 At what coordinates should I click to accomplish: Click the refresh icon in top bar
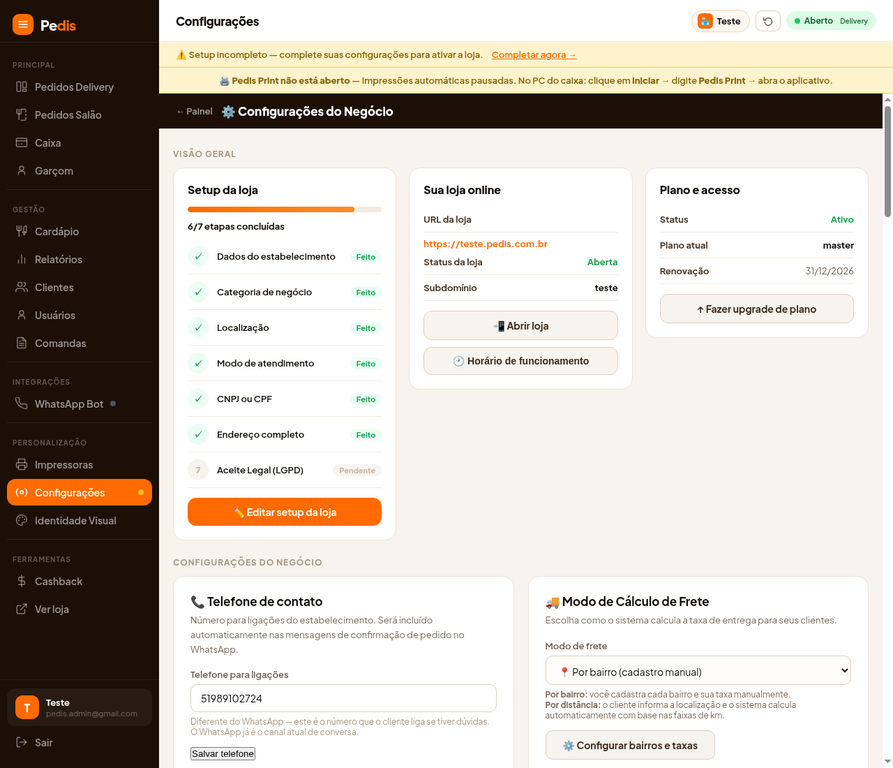click(x=768, y=21)
